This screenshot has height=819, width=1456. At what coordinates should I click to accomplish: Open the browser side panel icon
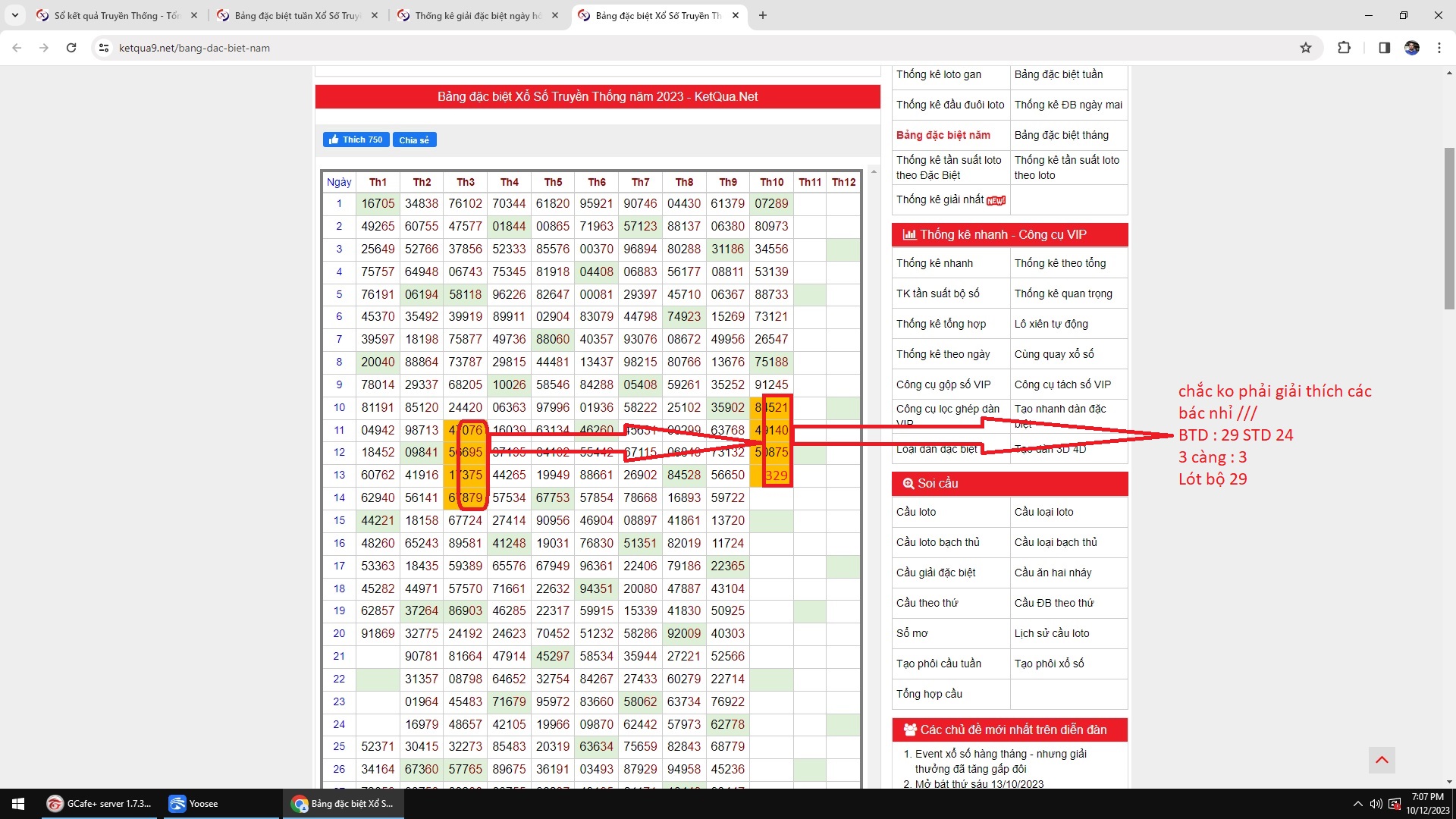pyautogui.click(x=1384, y=48)
